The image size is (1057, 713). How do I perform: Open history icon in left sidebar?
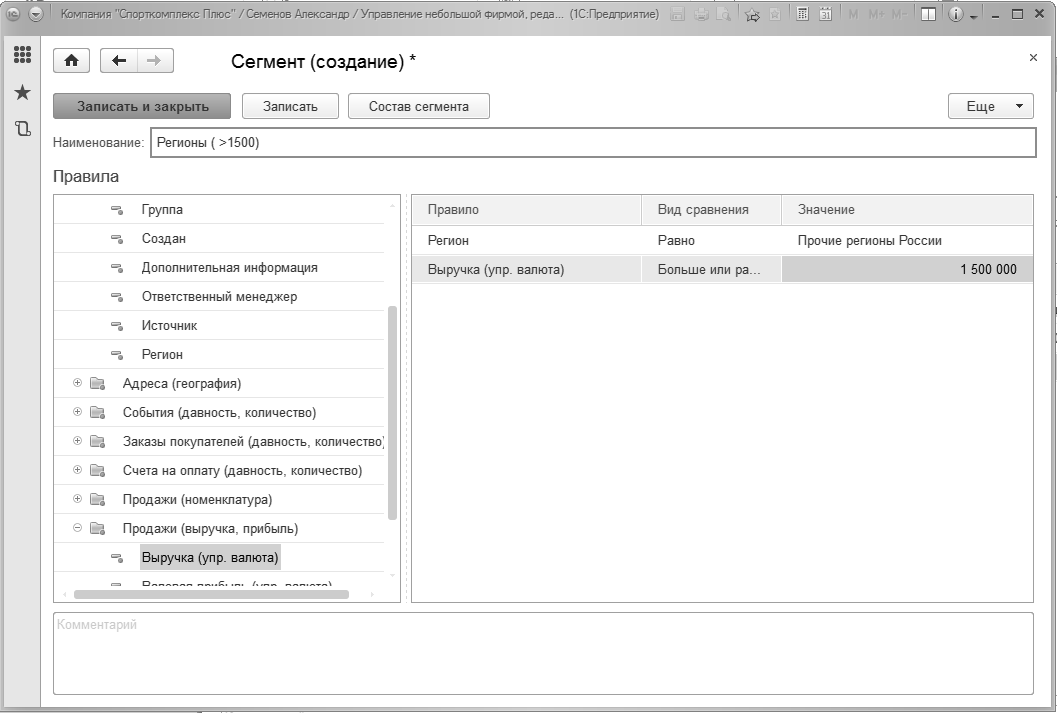[x=22, y=128]
